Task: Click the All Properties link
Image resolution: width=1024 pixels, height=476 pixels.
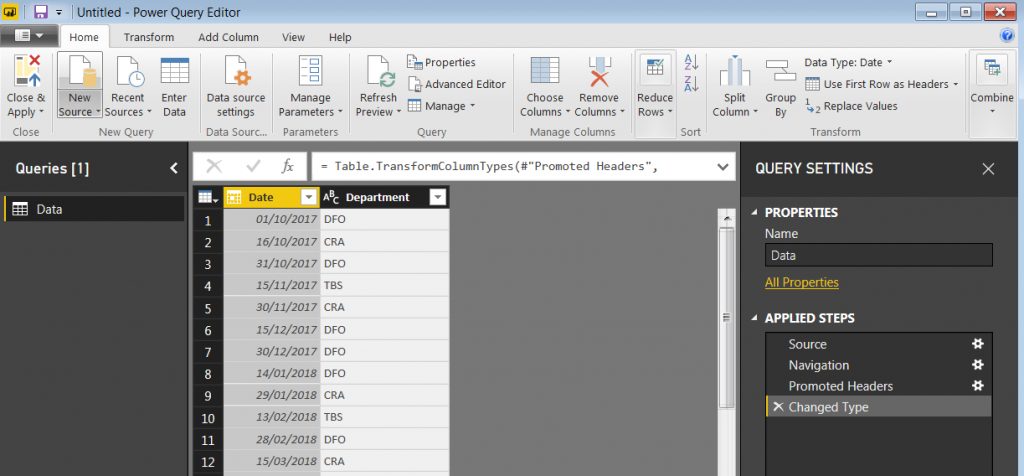Action: pyautogui.click(x=801, y=283)
